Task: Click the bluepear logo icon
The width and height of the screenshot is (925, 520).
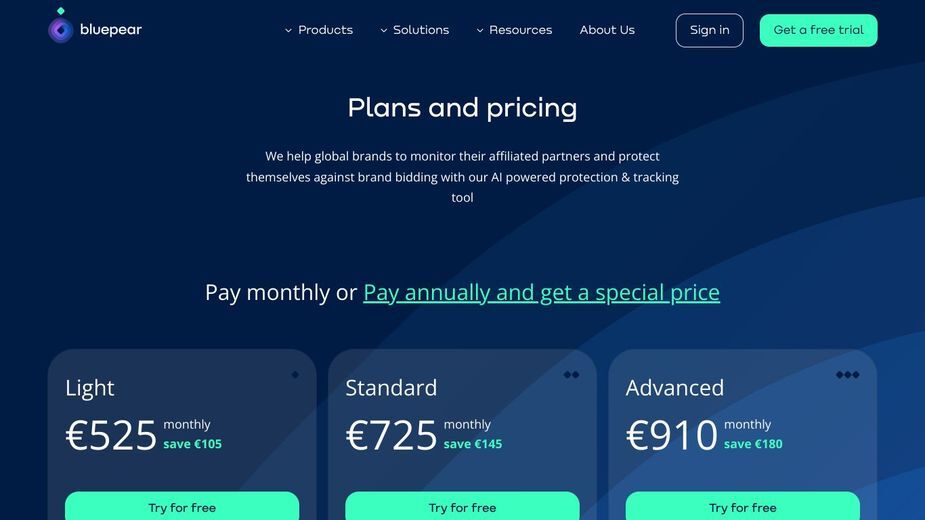Action: point(60,26)
